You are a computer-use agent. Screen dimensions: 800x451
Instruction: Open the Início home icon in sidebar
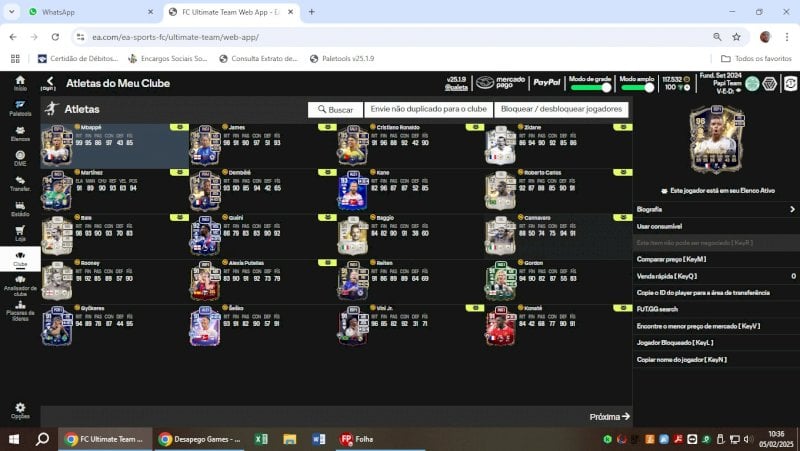pos(20,83)
